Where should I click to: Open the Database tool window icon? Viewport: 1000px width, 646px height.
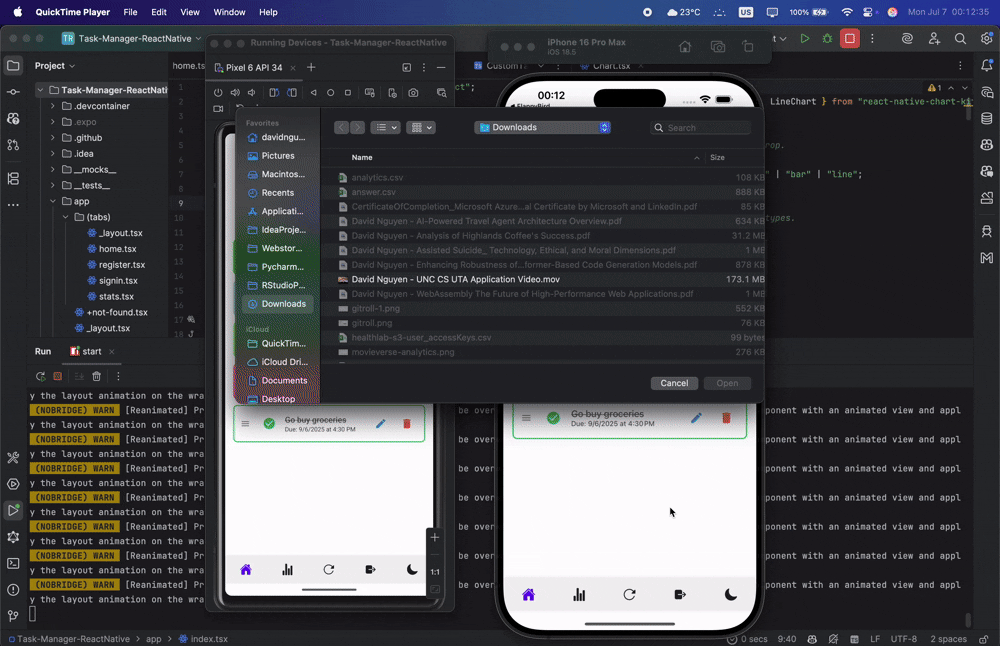[987, 119]
